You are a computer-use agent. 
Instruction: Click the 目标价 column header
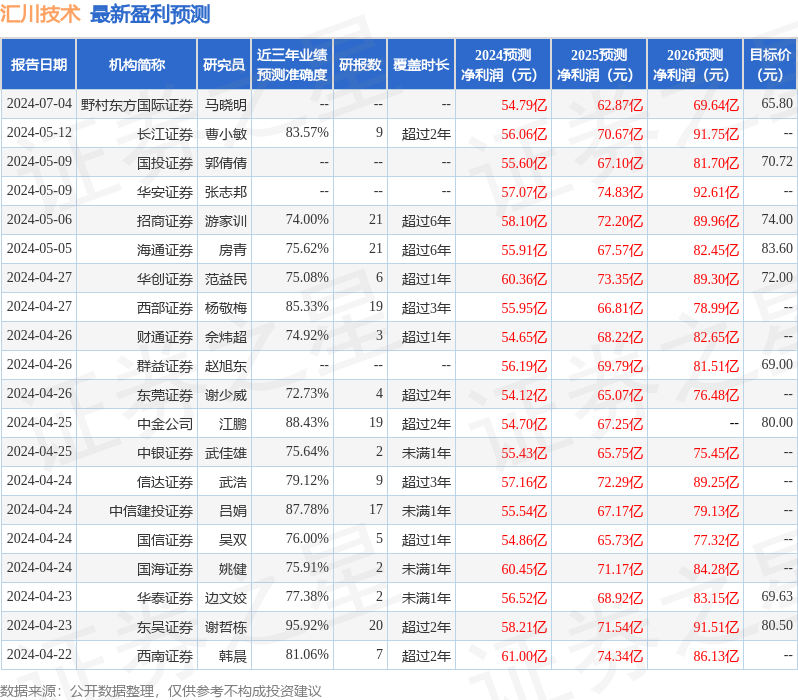pos(771,64)
